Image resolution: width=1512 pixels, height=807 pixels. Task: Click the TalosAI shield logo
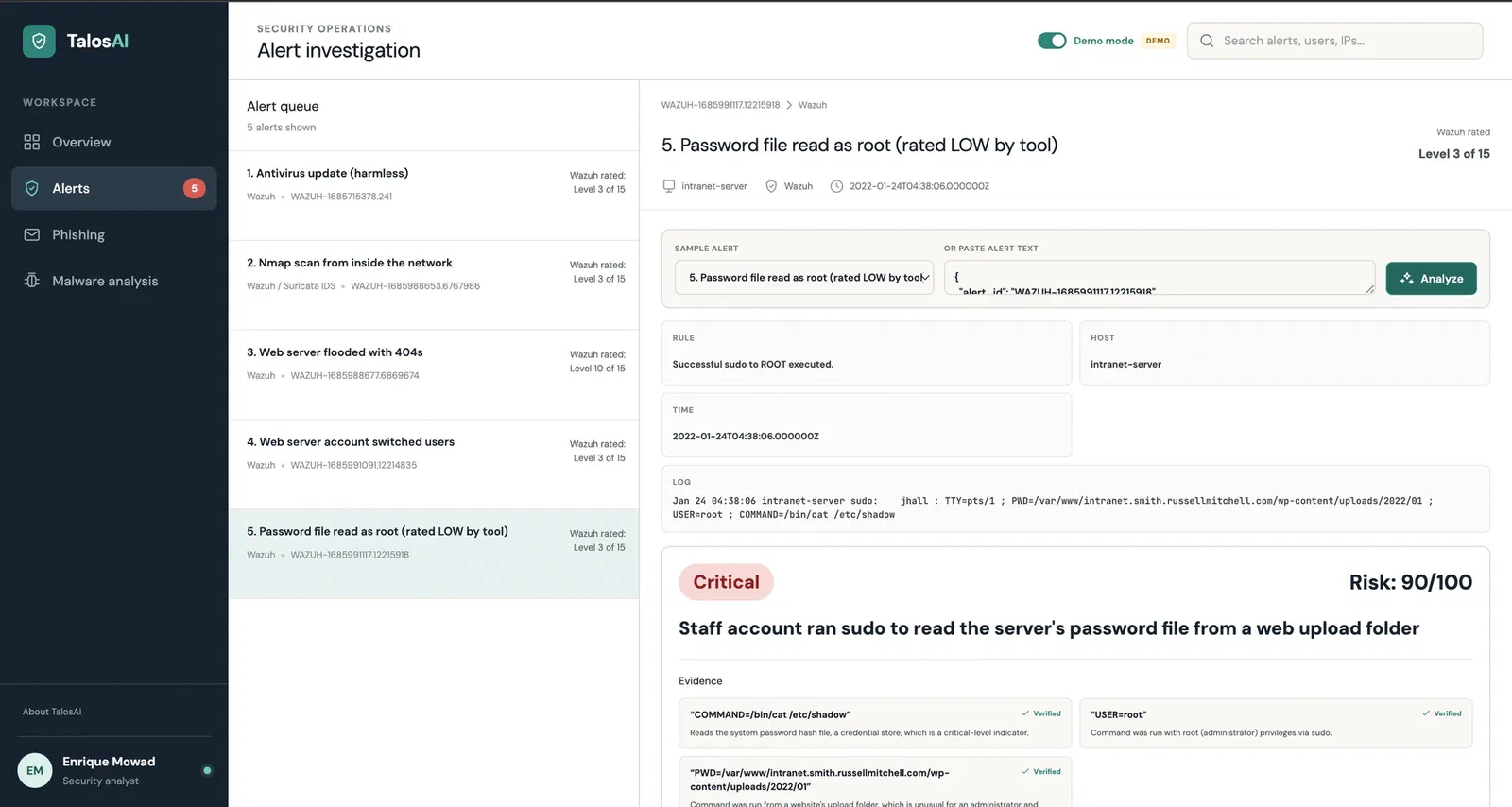coord(39,41)
